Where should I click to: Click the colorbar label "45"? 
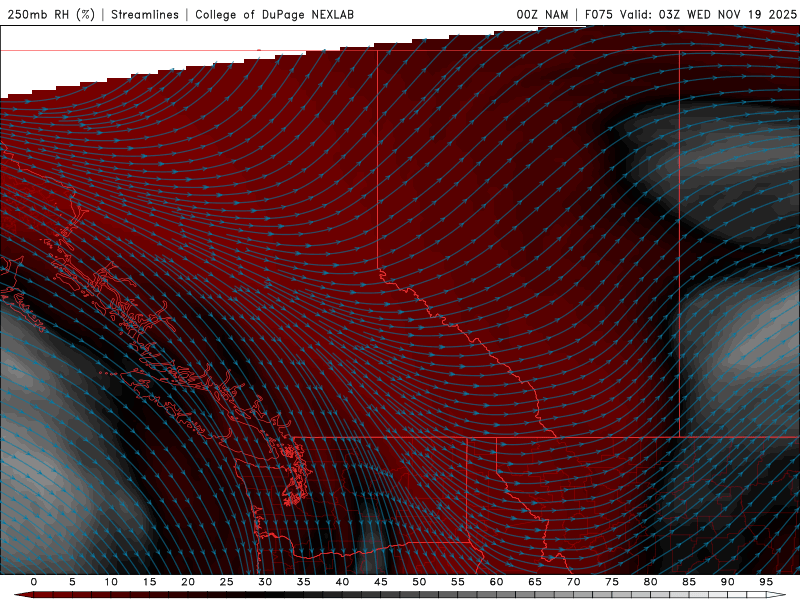coord(381,582)
